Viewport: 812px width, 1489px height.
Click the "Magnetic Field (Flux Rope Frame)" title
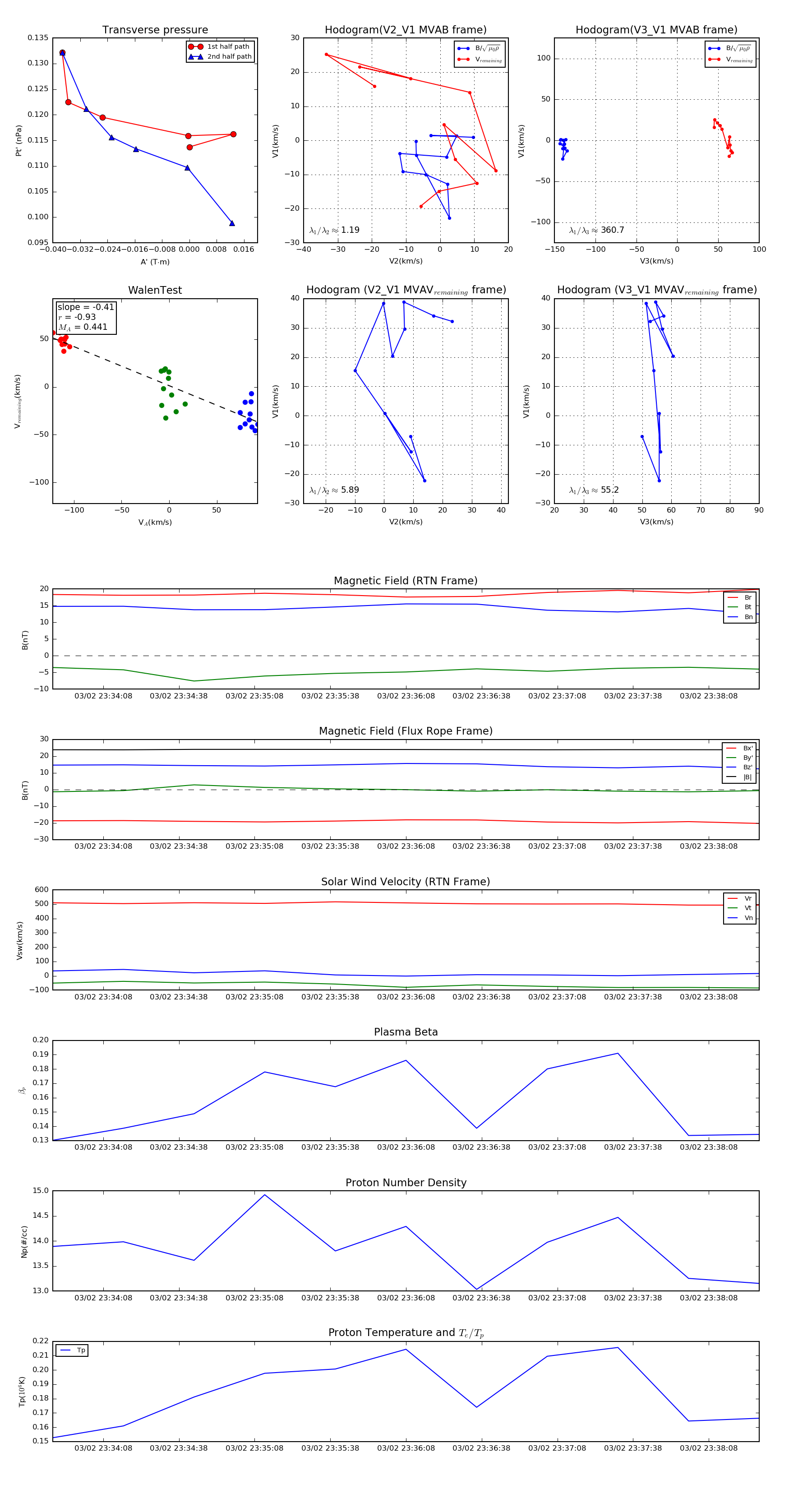(x=406, y=731)
